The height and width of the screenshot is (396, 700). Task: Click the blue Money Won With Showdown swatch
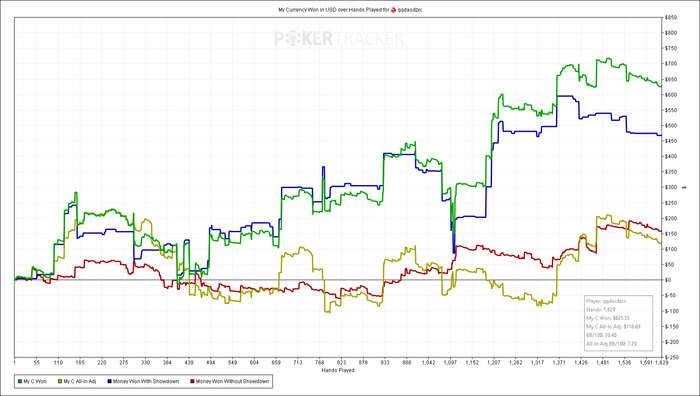pos(109,381)
